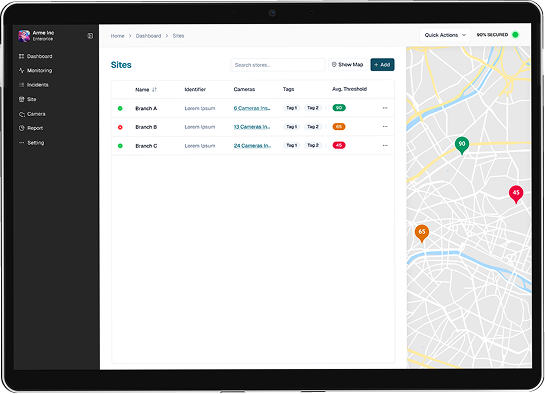
Task: Click the Monitoring pulse icon
Action: [22, 71]
